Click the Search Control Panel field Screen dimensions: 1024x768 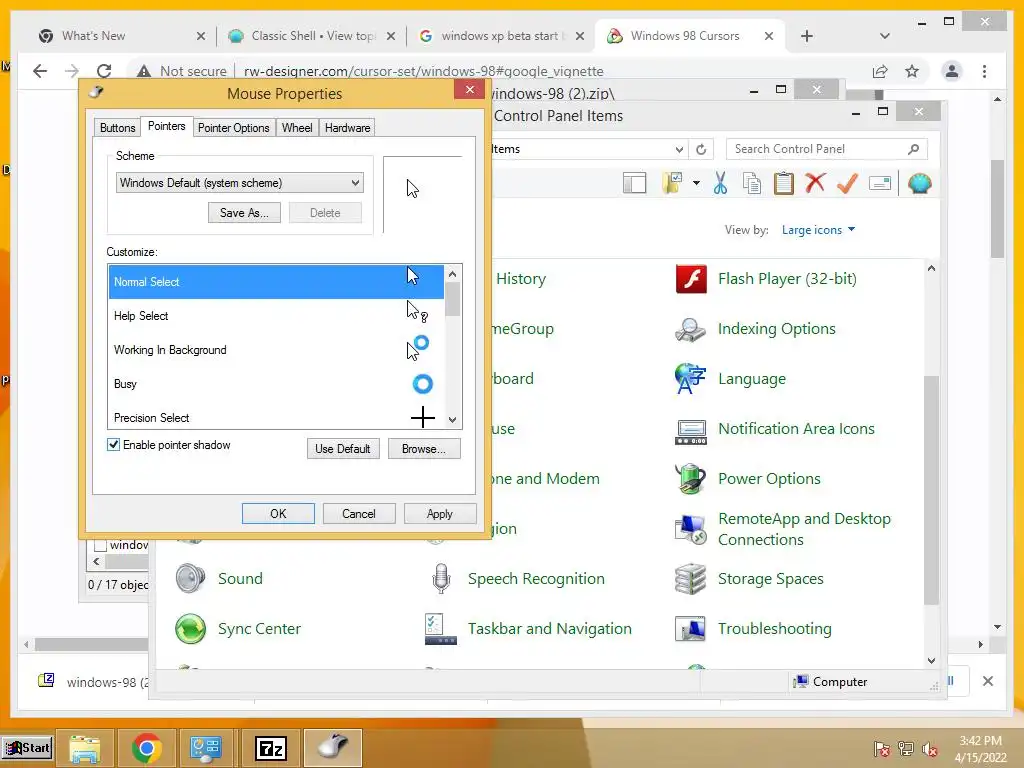(x=826, y=149)
